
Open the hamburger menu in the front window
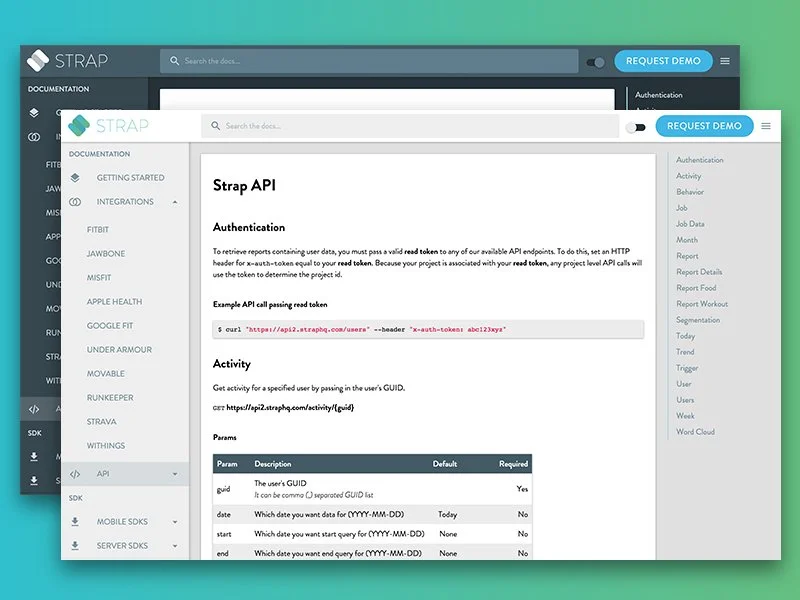pyautogui.click(x=766, y=126)
